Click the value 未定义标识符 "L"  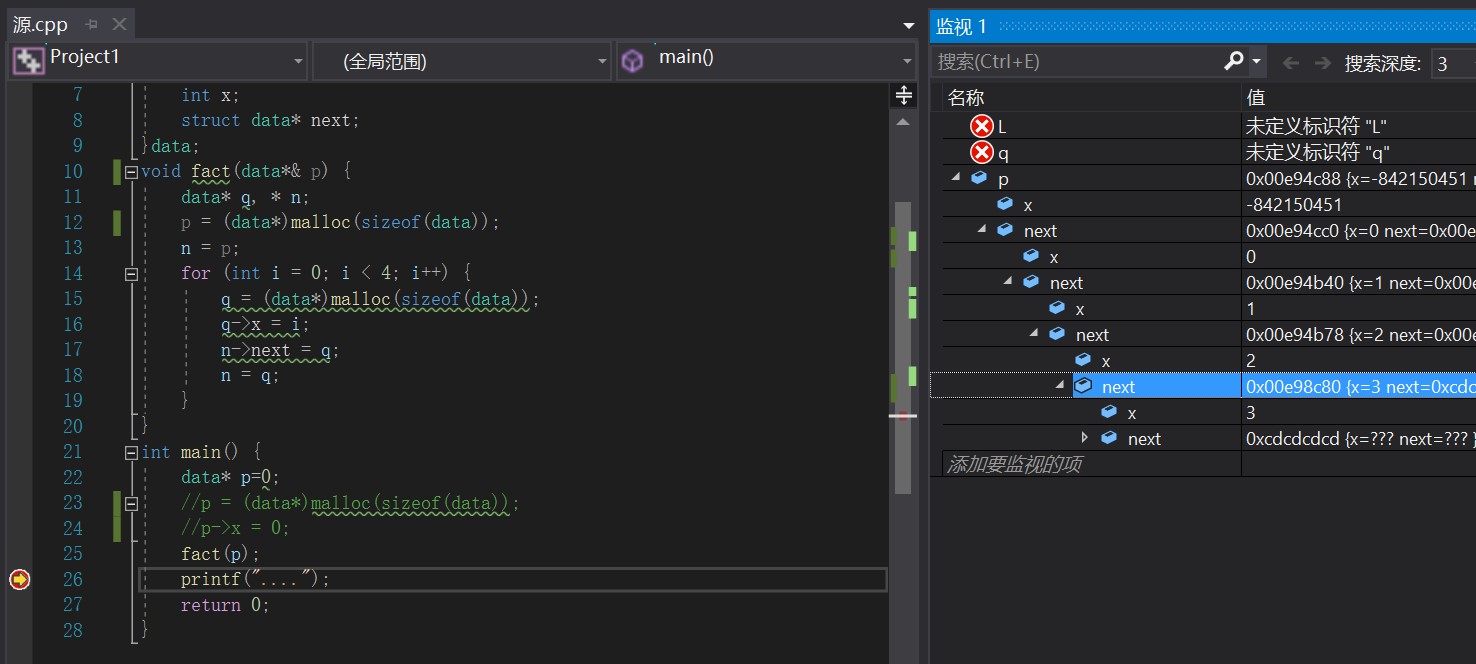tap(1316, 126)
